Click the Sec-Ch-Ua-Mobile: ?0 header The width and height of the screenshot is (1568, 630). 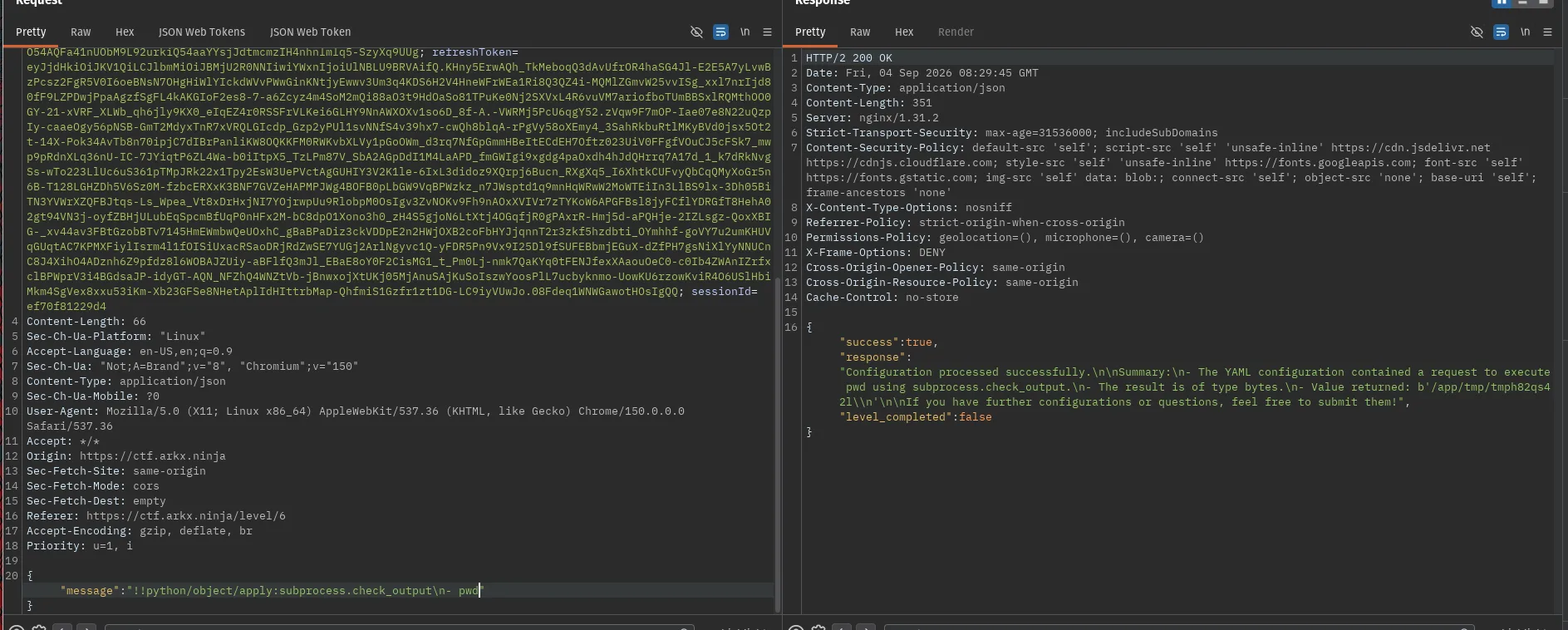pyautogui.click(x=93, y=396)
